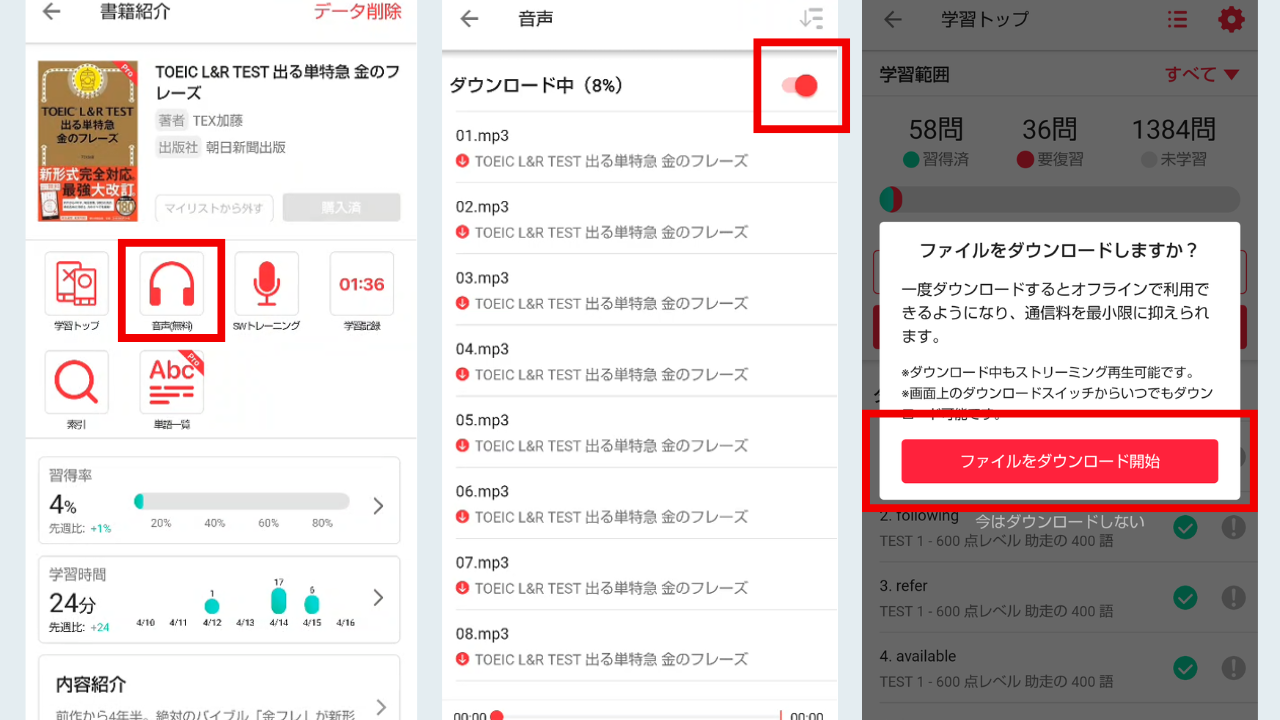Tap the データ削除 link
This screenshot has height=720, width=1280.
point(357,12)
